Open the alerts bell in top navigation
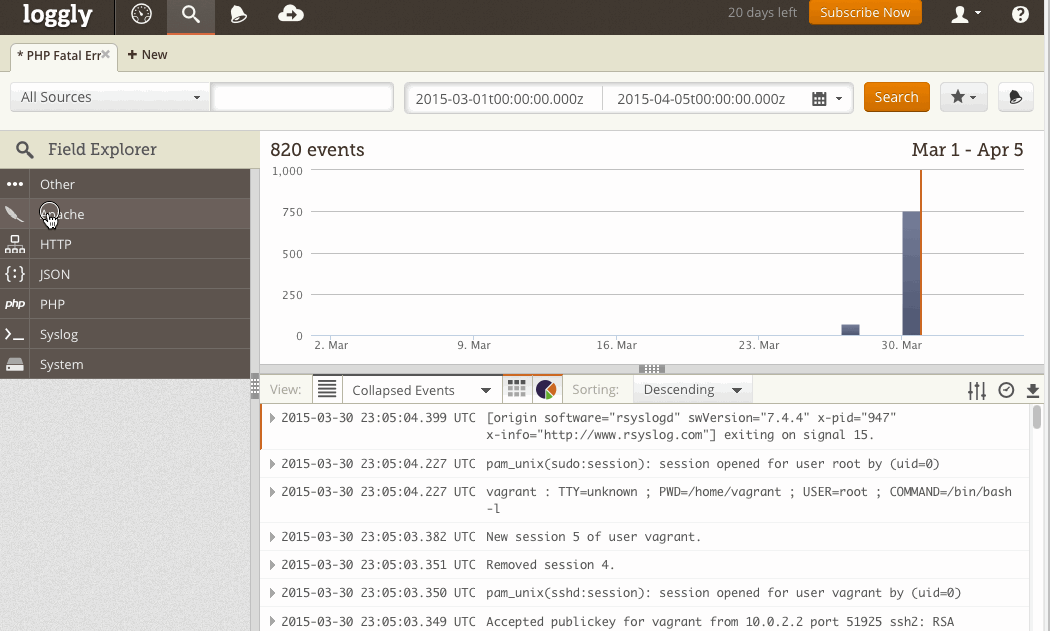The height and width of the screenshot is (631, 1050). point(238,14)
